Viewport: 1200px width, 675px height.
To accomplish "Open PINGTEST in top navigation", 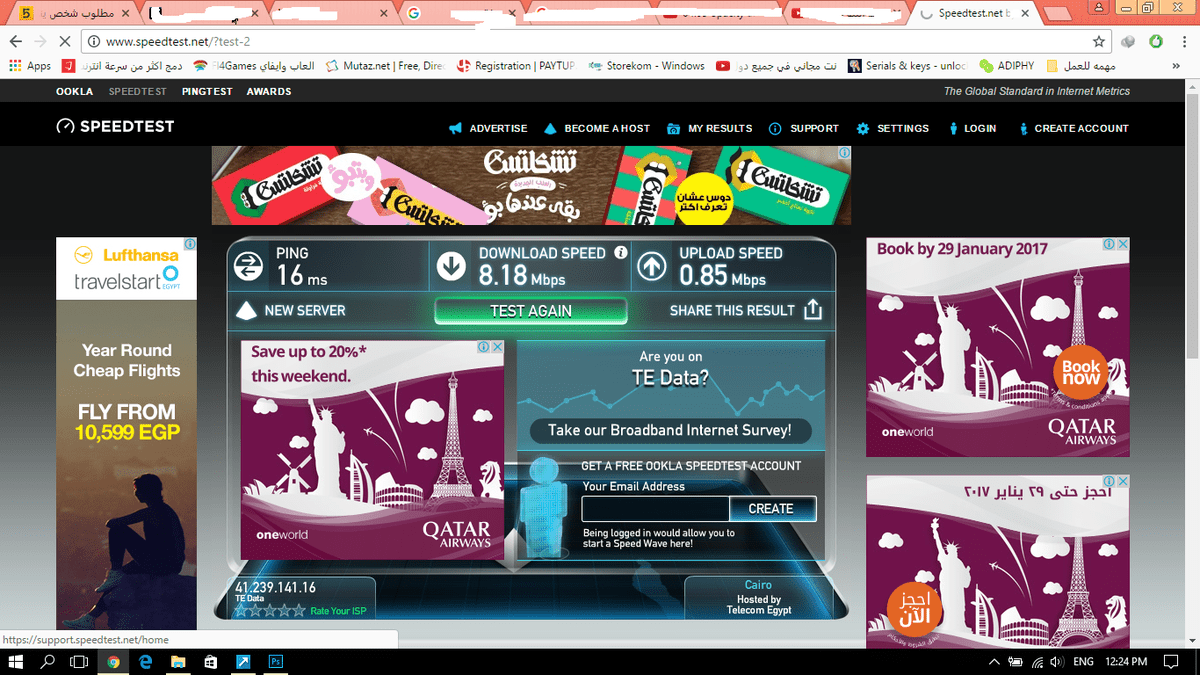I will coord(207,91).
